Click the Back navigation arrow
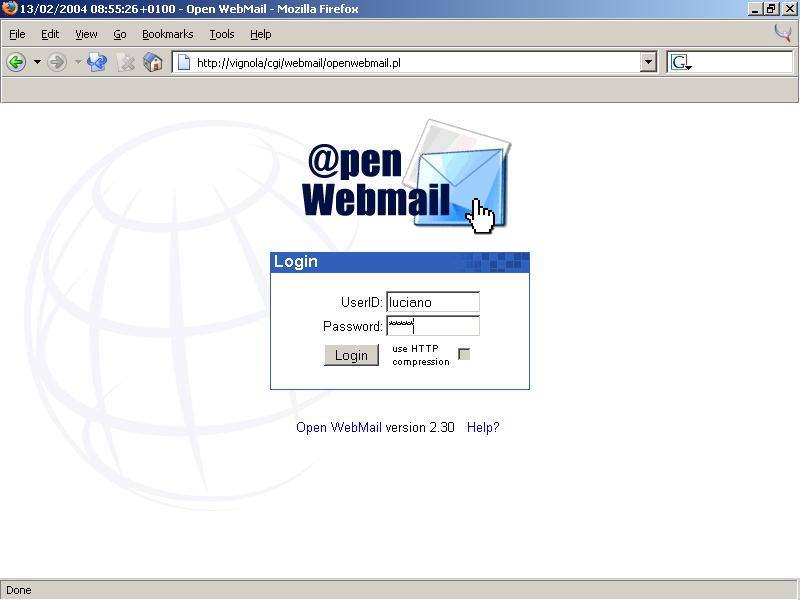 point(16,62)
